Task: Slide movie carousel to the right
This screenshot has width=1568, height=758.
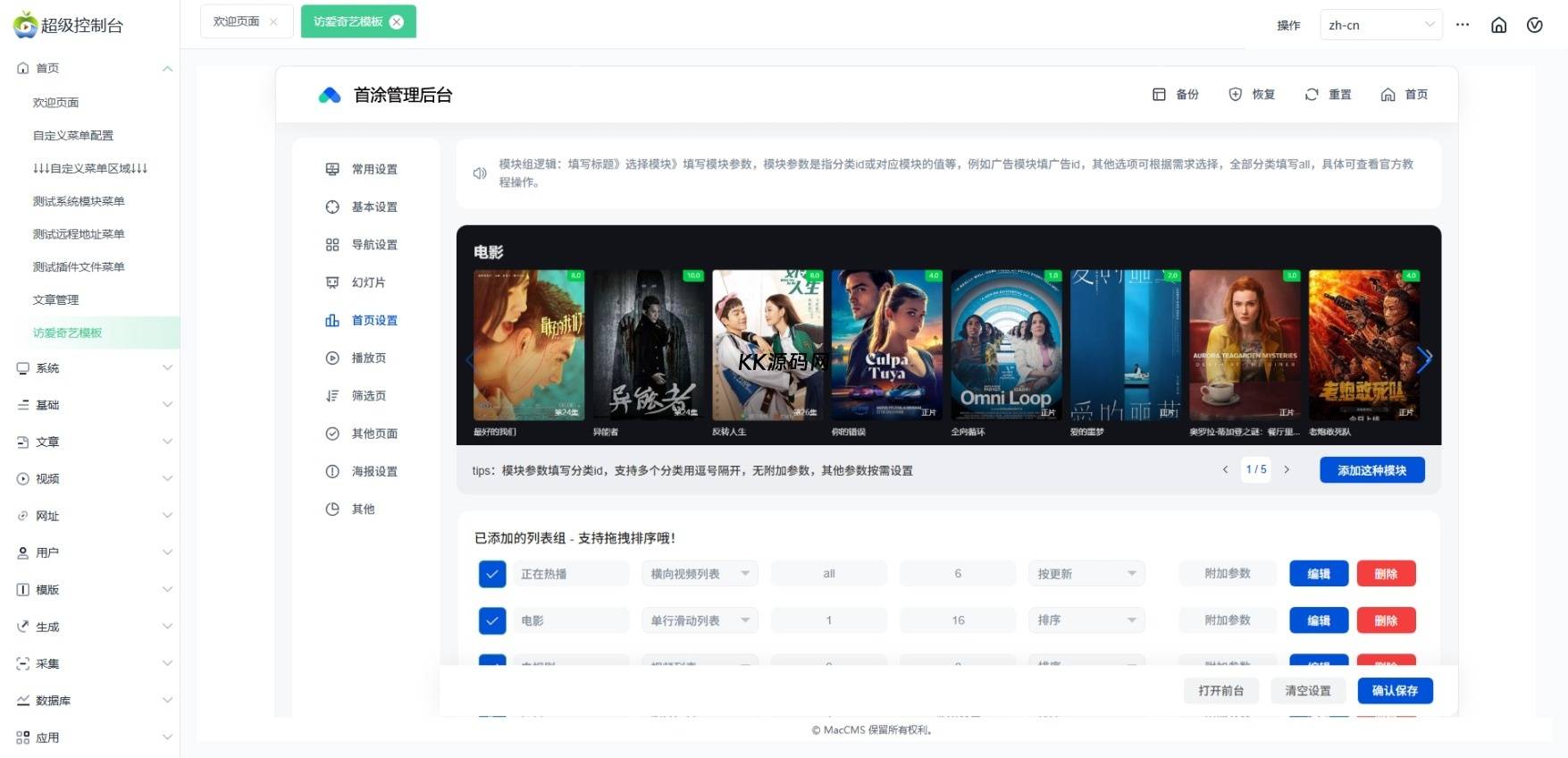Action: [1424, 359]
